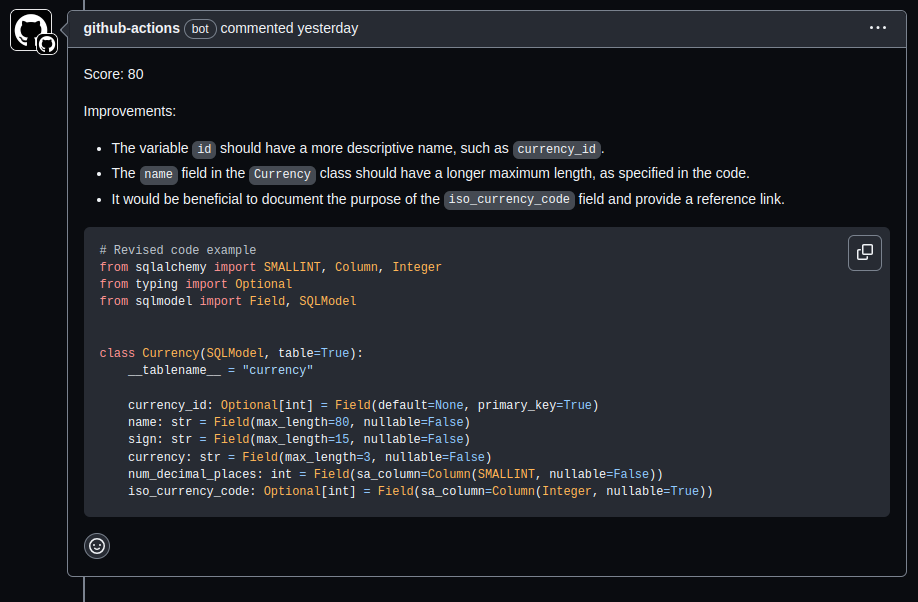918x602 pixels.
Task: Open the github-actions author profile link
Action: (131, 28)
